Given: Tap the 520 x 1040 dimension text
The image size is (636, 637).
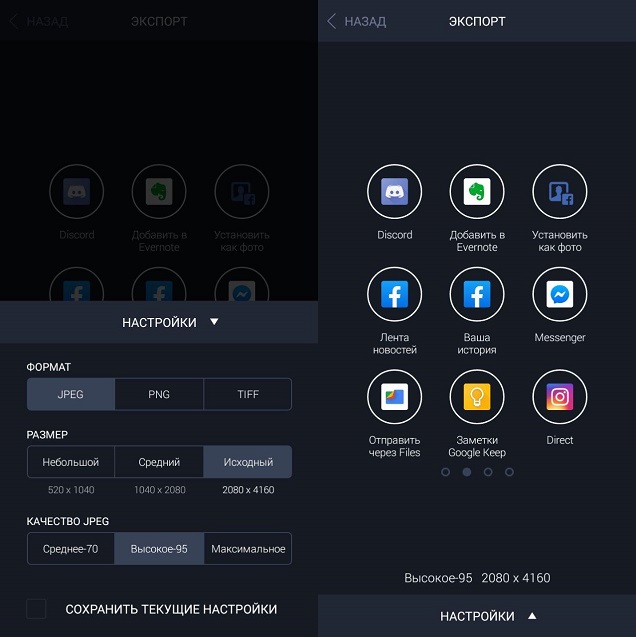Looking at the screenshot, I should [x=71, y=490].
